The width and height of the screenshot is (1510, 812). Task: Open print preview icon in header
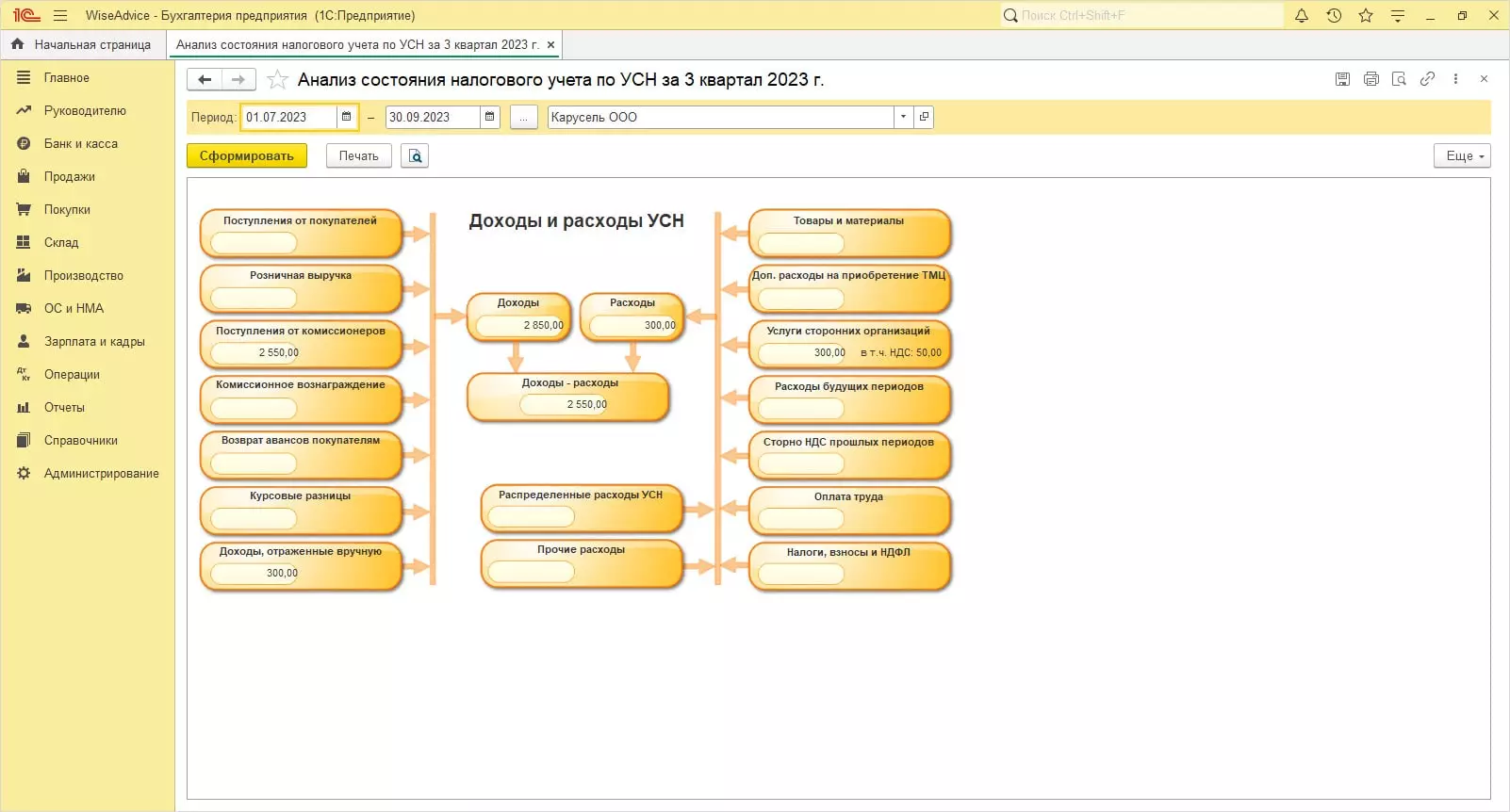pyautogui.click(x=1400, y=79)
